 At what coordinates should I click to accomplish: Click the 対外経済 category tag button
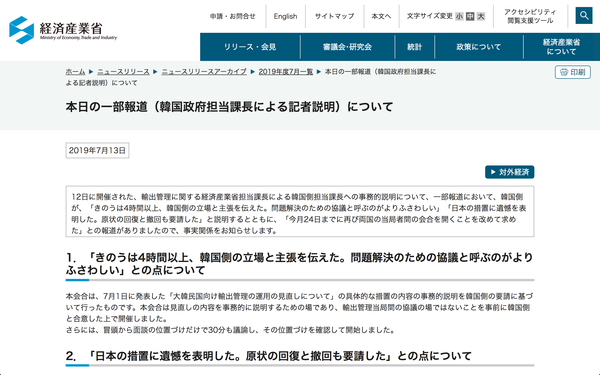click(x=510, y=172)
